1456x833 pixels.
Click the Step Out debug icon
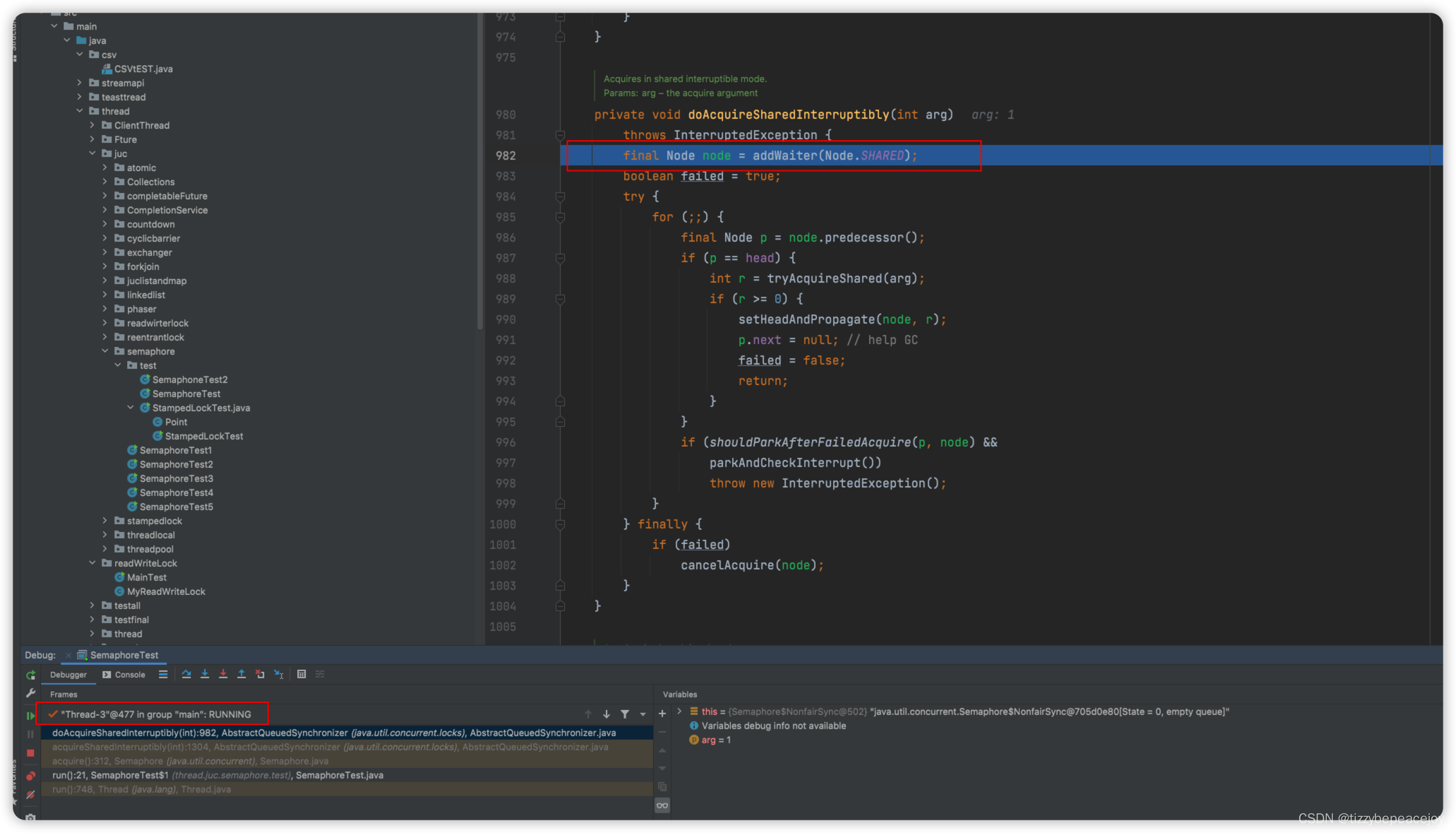[241, 674]
